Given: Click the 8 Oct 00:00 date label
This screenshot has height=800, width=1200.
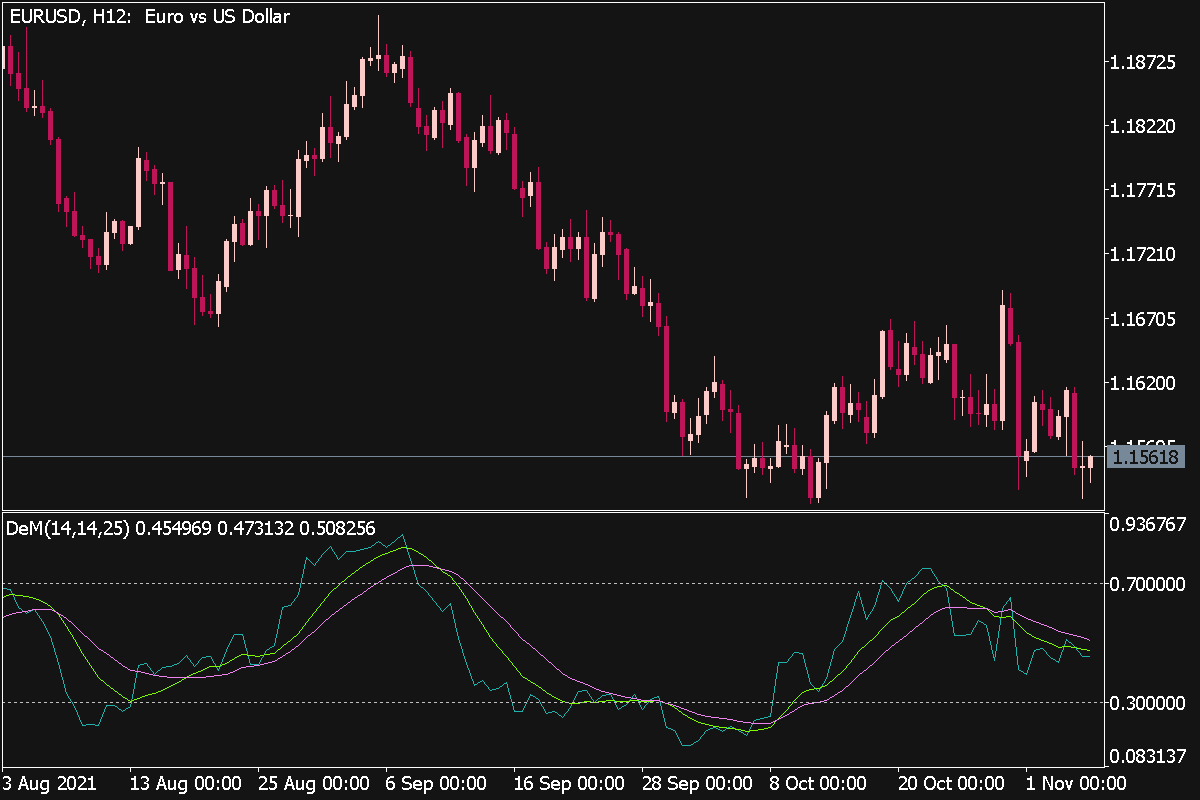Looking at the screenshot, I should click(819, 782).
